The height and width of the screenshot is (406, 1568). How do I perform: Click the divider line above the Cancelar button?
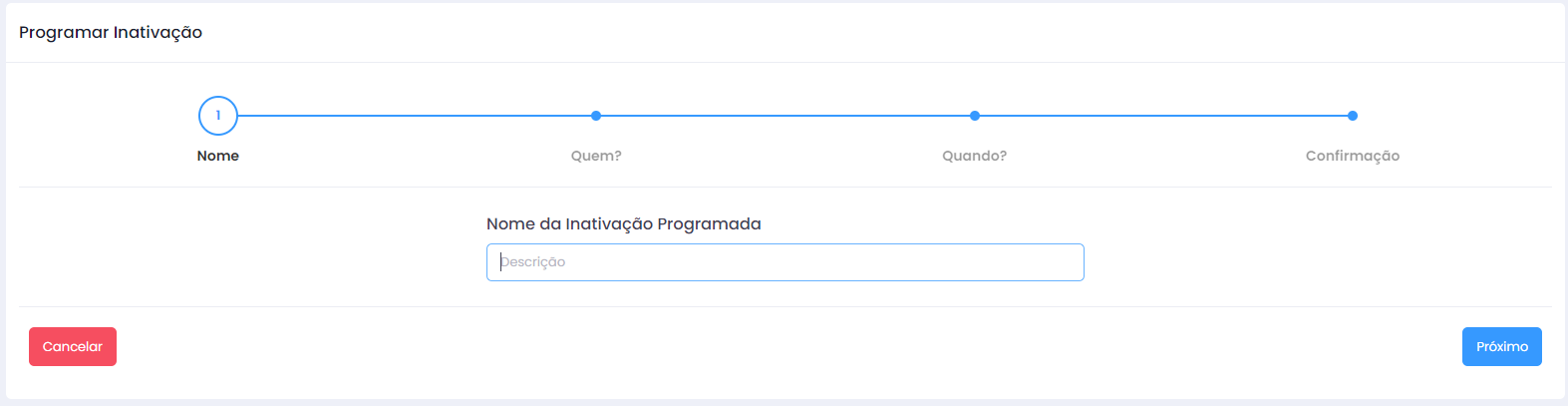pyautogui.click(x=785, y=306)
